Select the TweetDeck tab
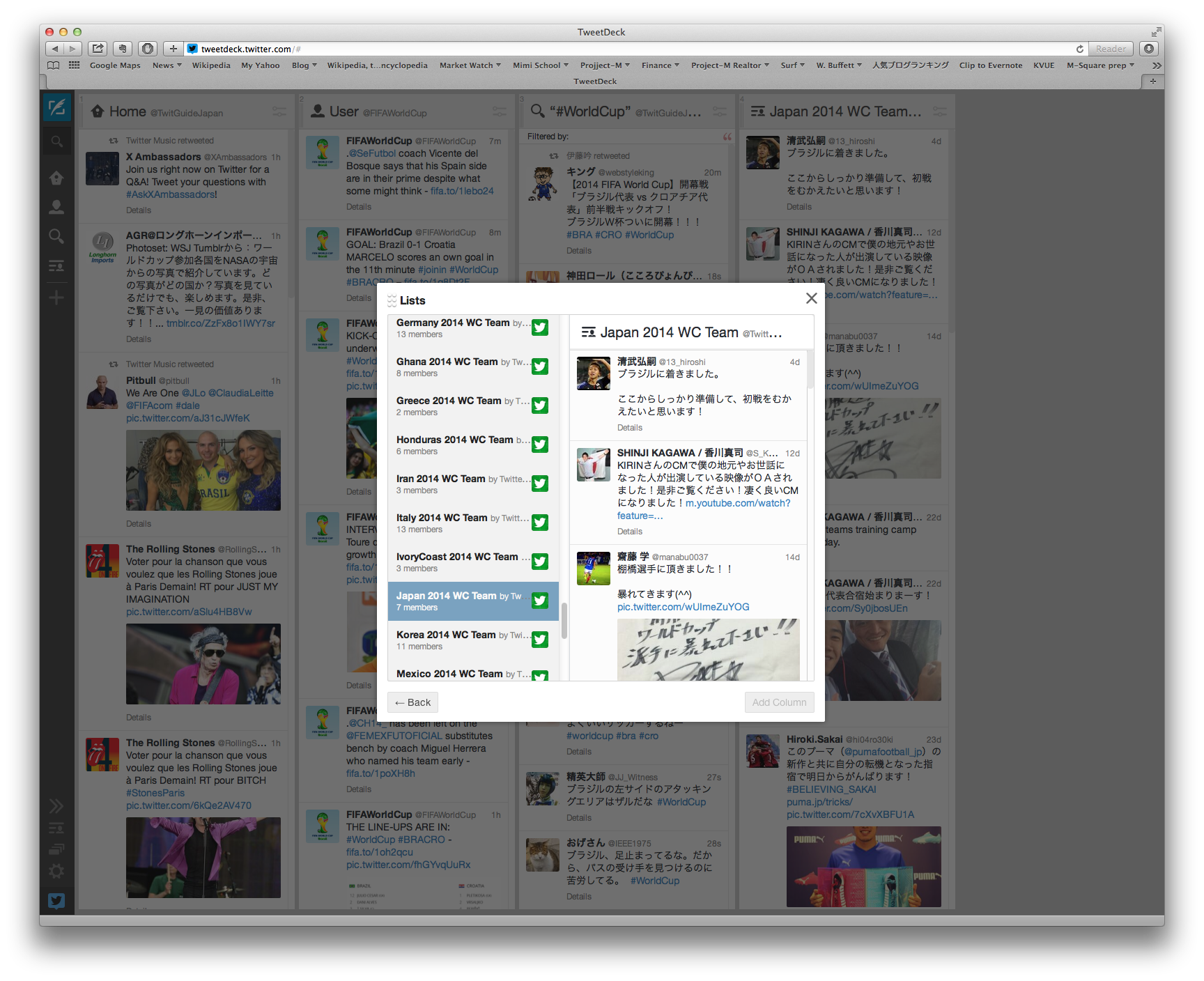 [x=595, y=82]
